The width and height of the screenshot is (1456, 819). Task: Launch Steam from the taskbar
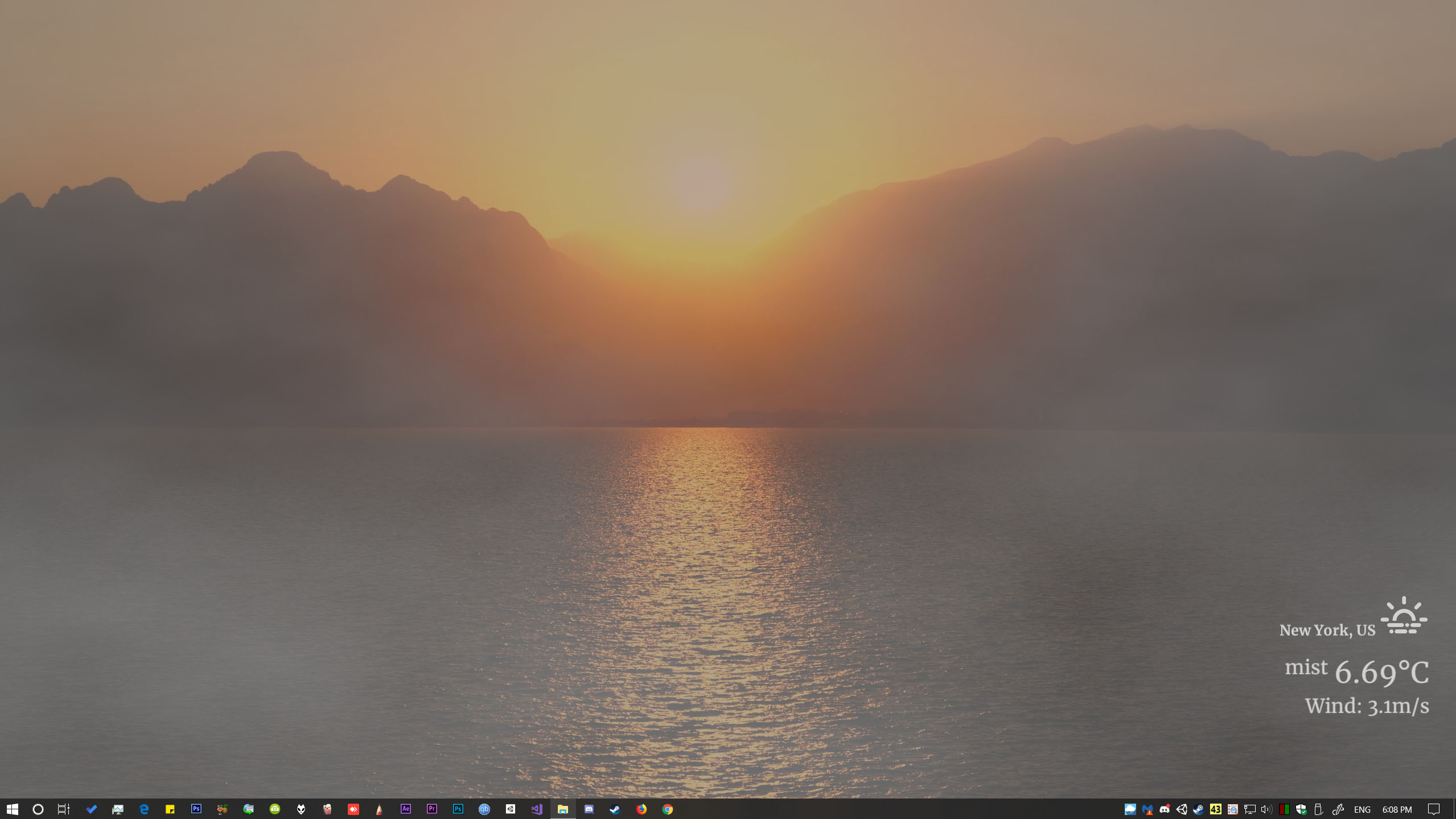[615, 809]
